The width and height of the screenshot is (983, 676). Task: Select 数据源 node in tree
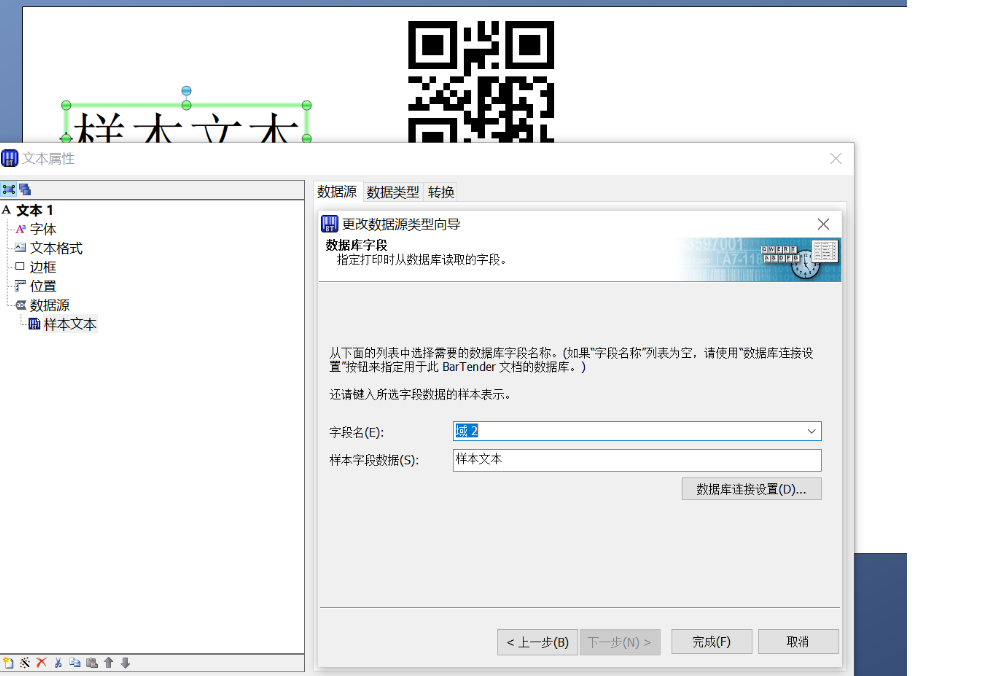[50, 305]
